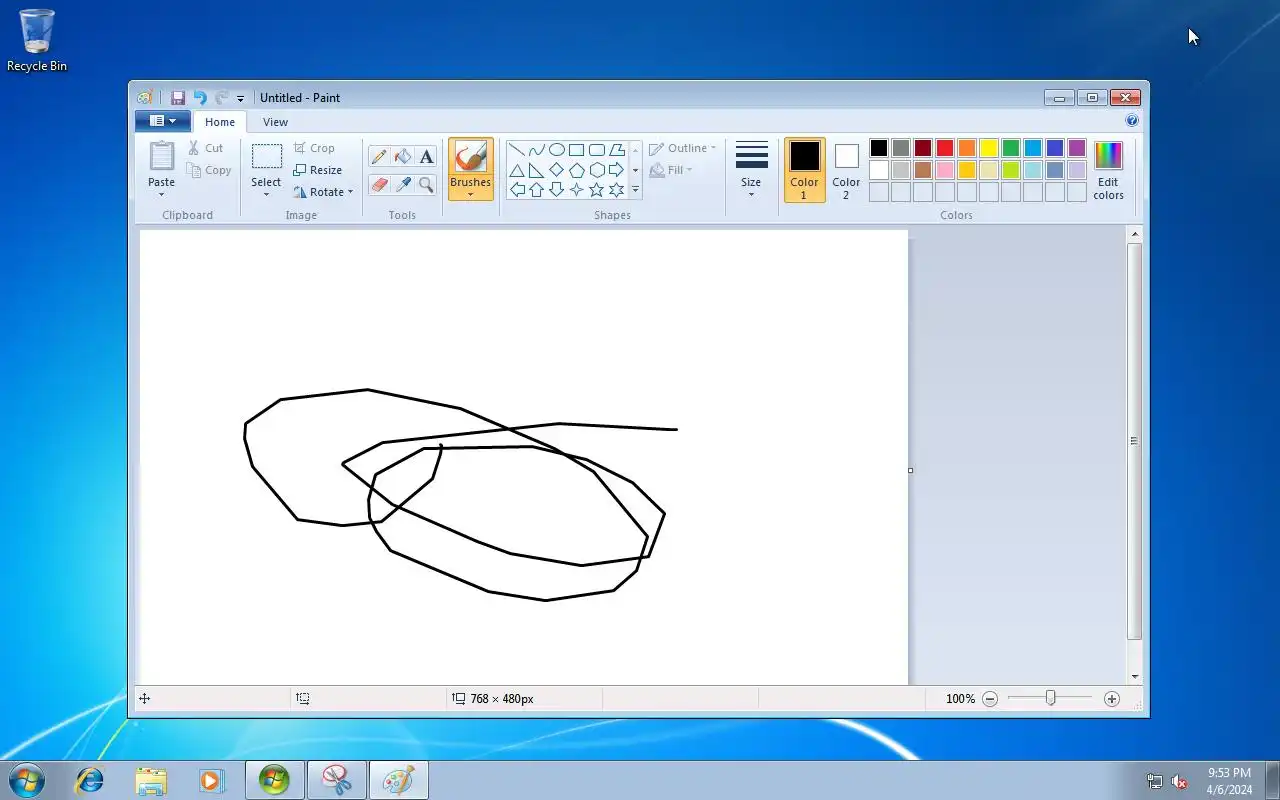This screenshot has width=1280, height=800.
Task: Expand the dropdown arrow under Select
Action: point(266,194)
